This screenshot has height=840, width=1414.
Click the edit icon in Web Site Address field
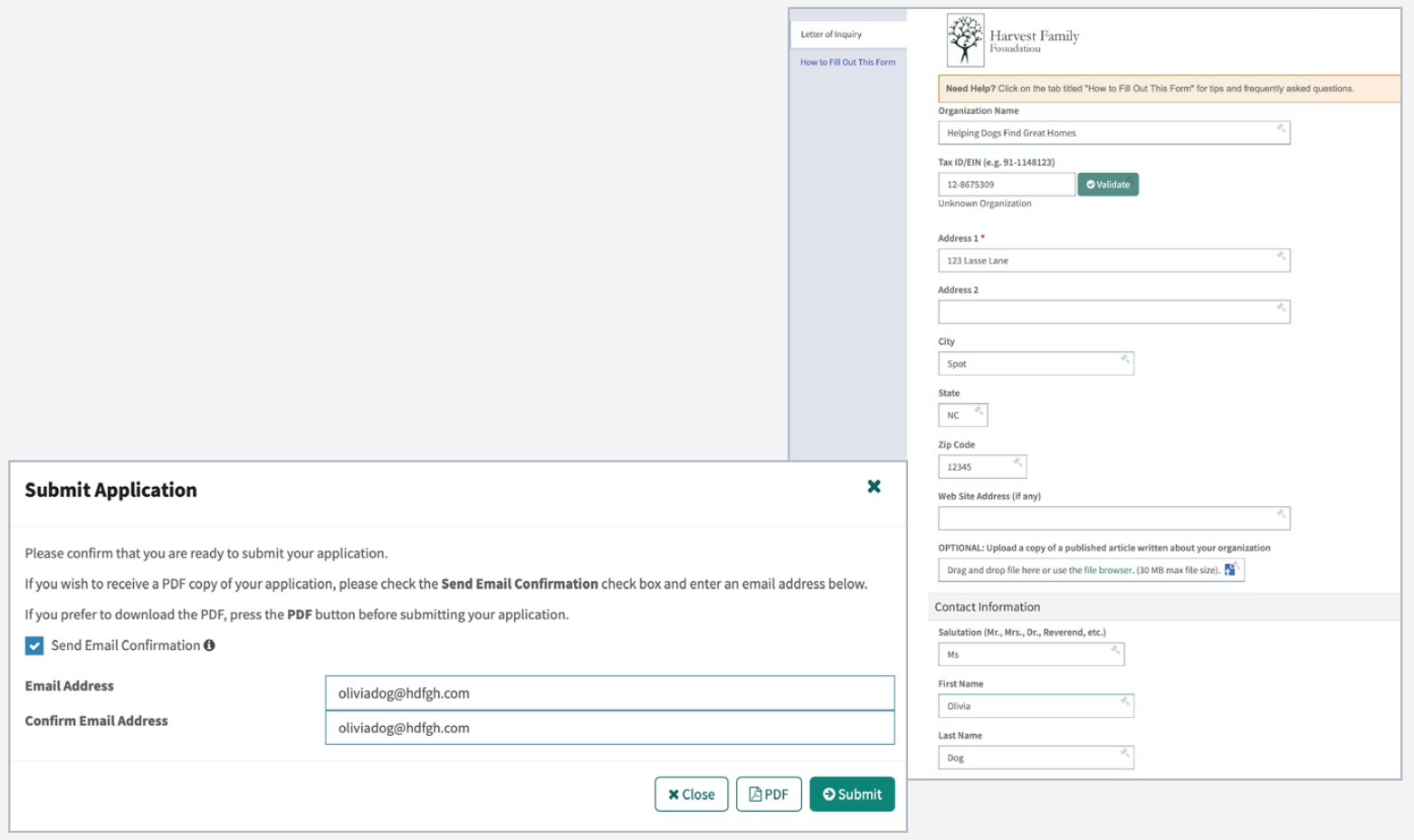(x=1281, y=514)
